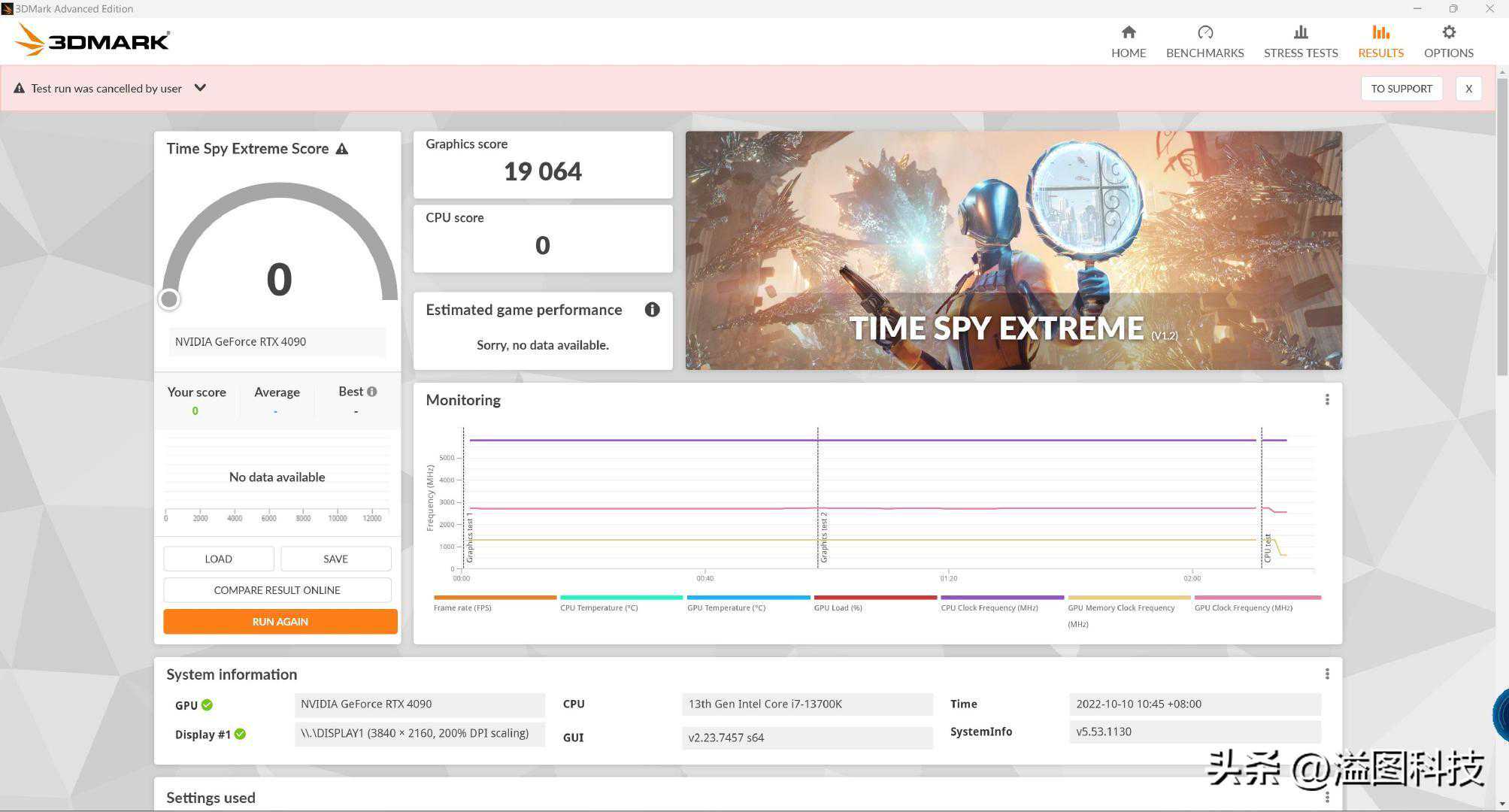
Task: Click the Time Spy Extreme banner image
Action: 1013,250
